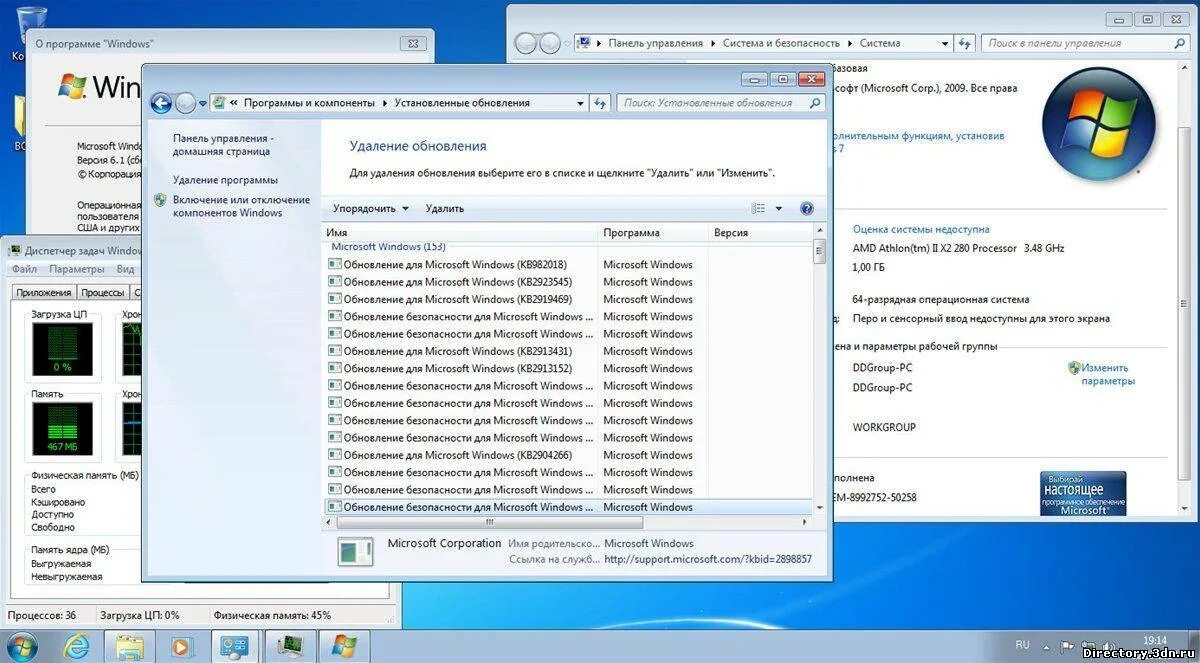Go forward in Installed Updates window
The width and height of the screenshot is (1200, 663).
pyautogui.click(x=186, y=103)
